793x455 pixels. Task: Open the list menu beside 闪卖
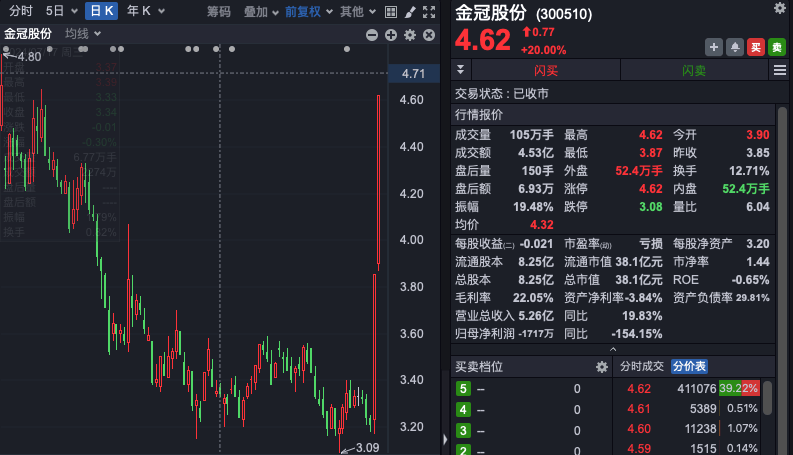pos(778,70)
